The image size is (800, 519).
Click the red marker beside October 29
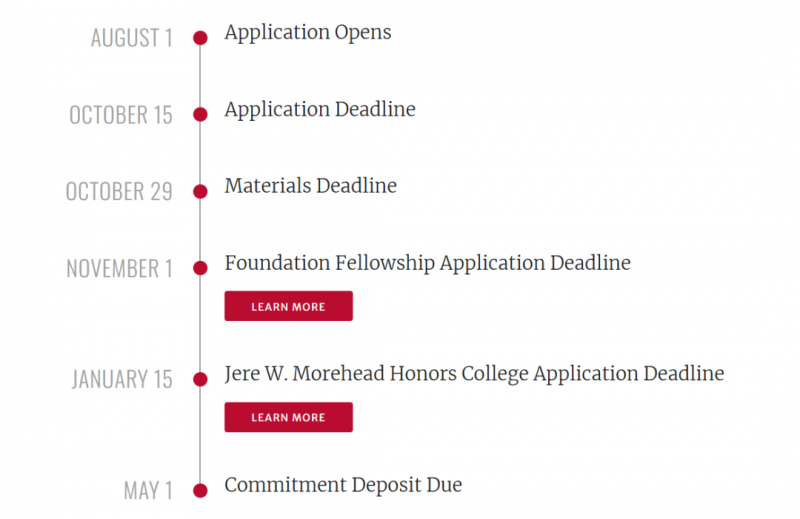click(200, 191)
